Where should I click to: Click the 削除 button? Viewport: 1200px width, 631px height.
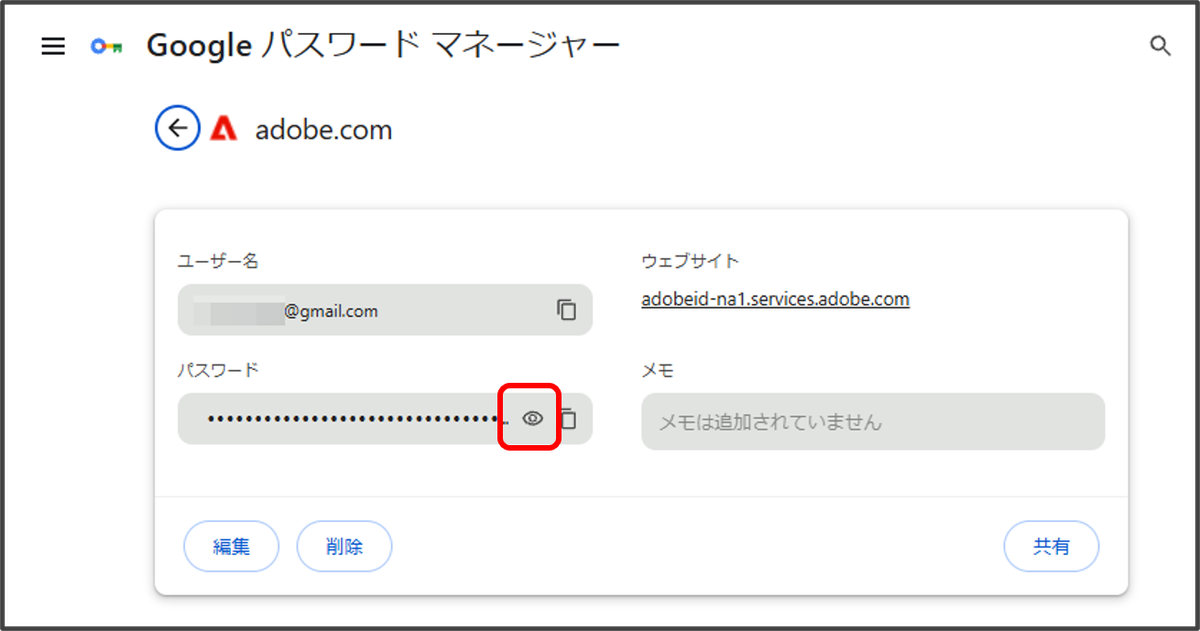click(x=344, y=547)
